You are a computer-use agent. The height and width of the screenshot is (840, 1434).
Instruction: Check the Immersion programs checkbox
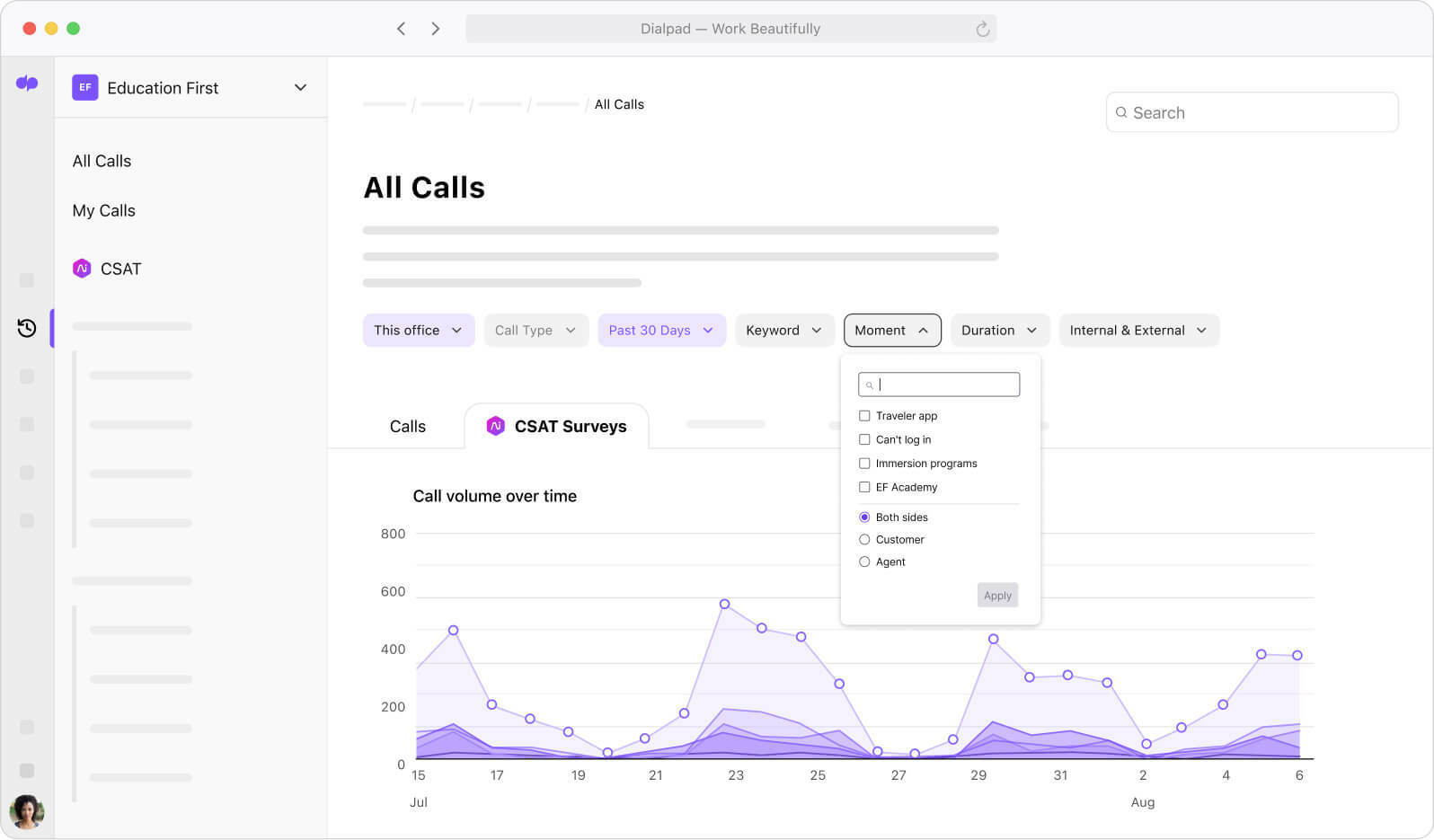click(864, 464)
